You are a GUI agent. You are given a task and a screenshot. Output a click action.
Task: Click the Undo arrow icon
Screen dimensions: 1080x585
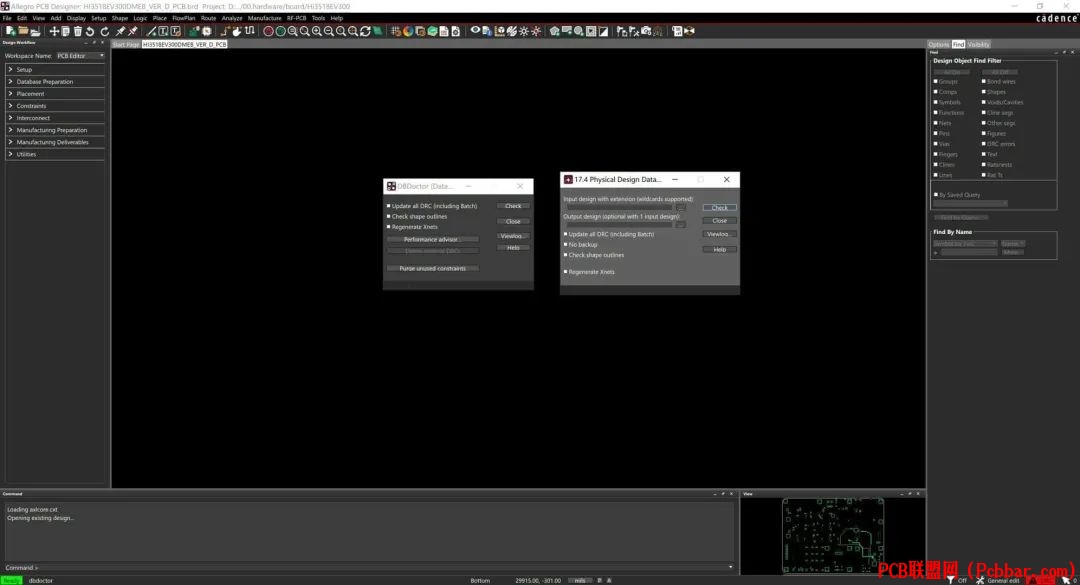pos(90,31)
